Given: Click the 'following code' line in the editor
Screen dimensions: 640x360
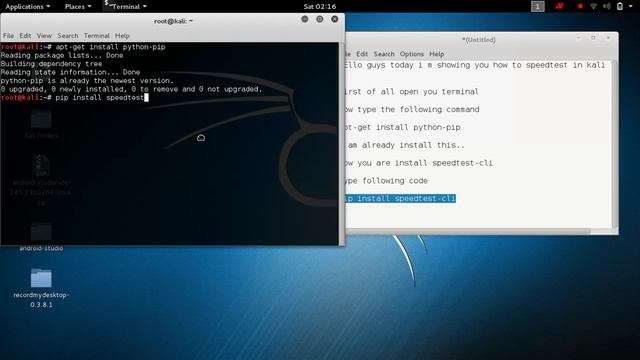Looking at the screenshot, I should tap(387, 181).
